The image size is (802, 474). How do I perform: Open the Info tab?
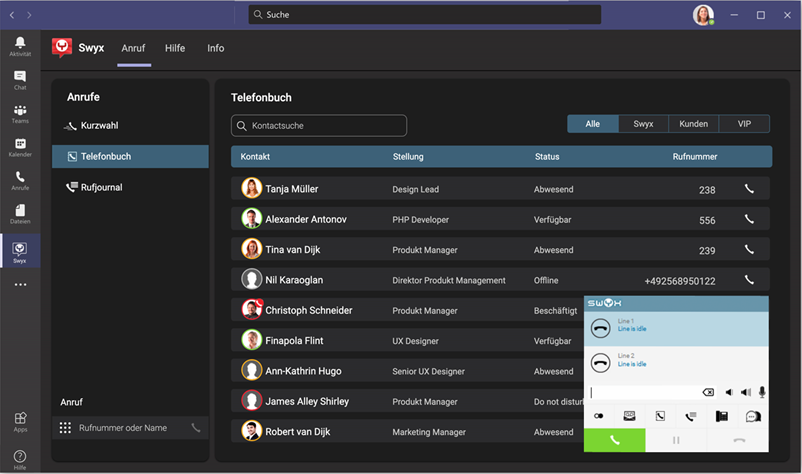[215, 48]
